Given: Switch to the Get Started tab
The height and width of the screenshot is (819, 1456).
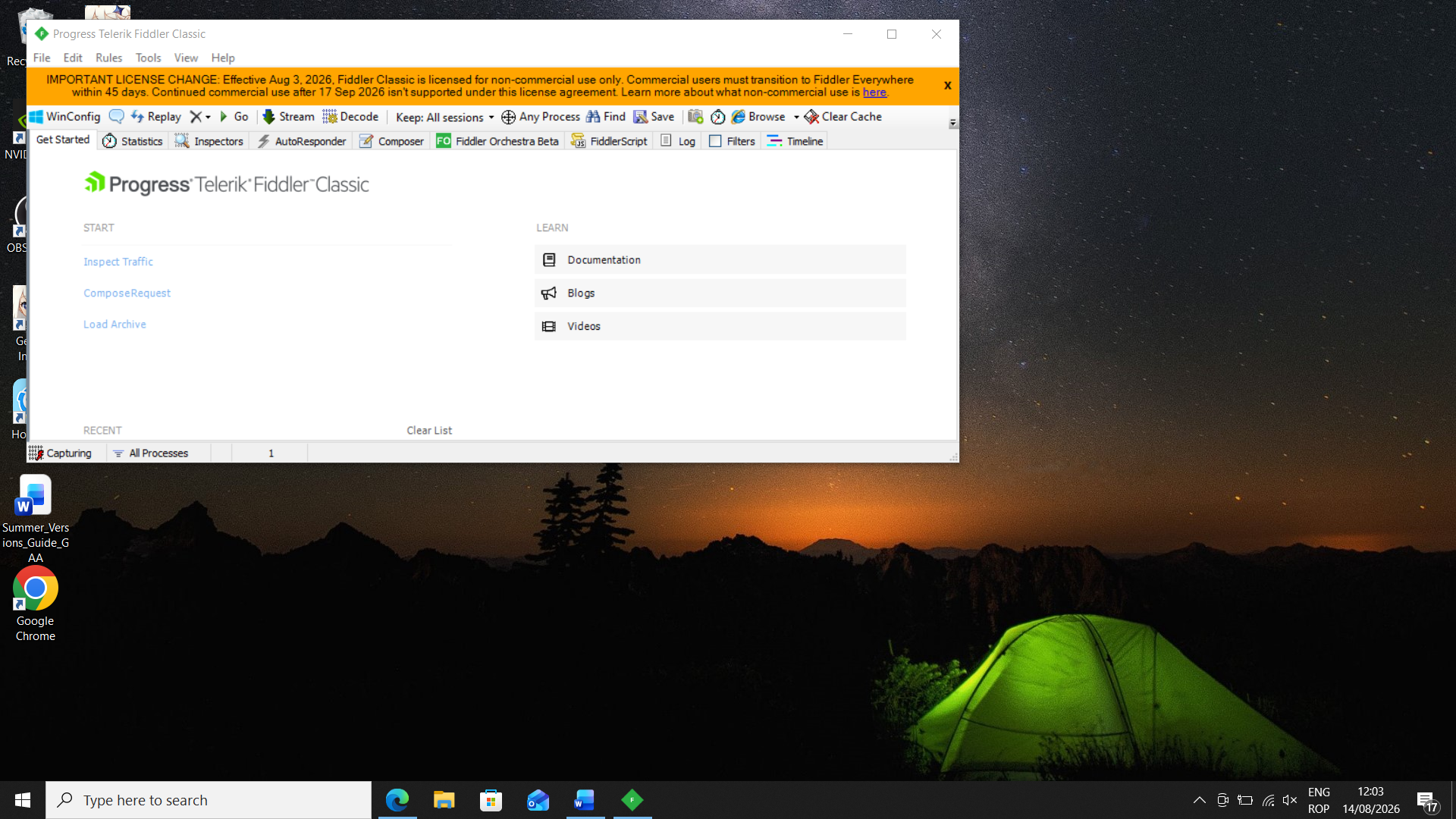Looking at the screenshot, I should point(63,140).
